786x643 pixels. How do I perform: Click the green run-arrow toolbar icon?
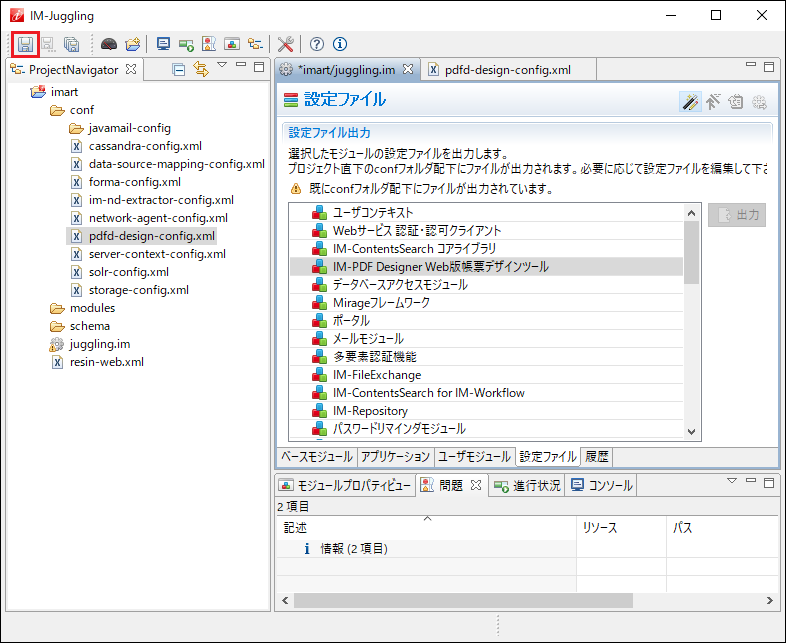pyautogui.click(x=186, y=45)
